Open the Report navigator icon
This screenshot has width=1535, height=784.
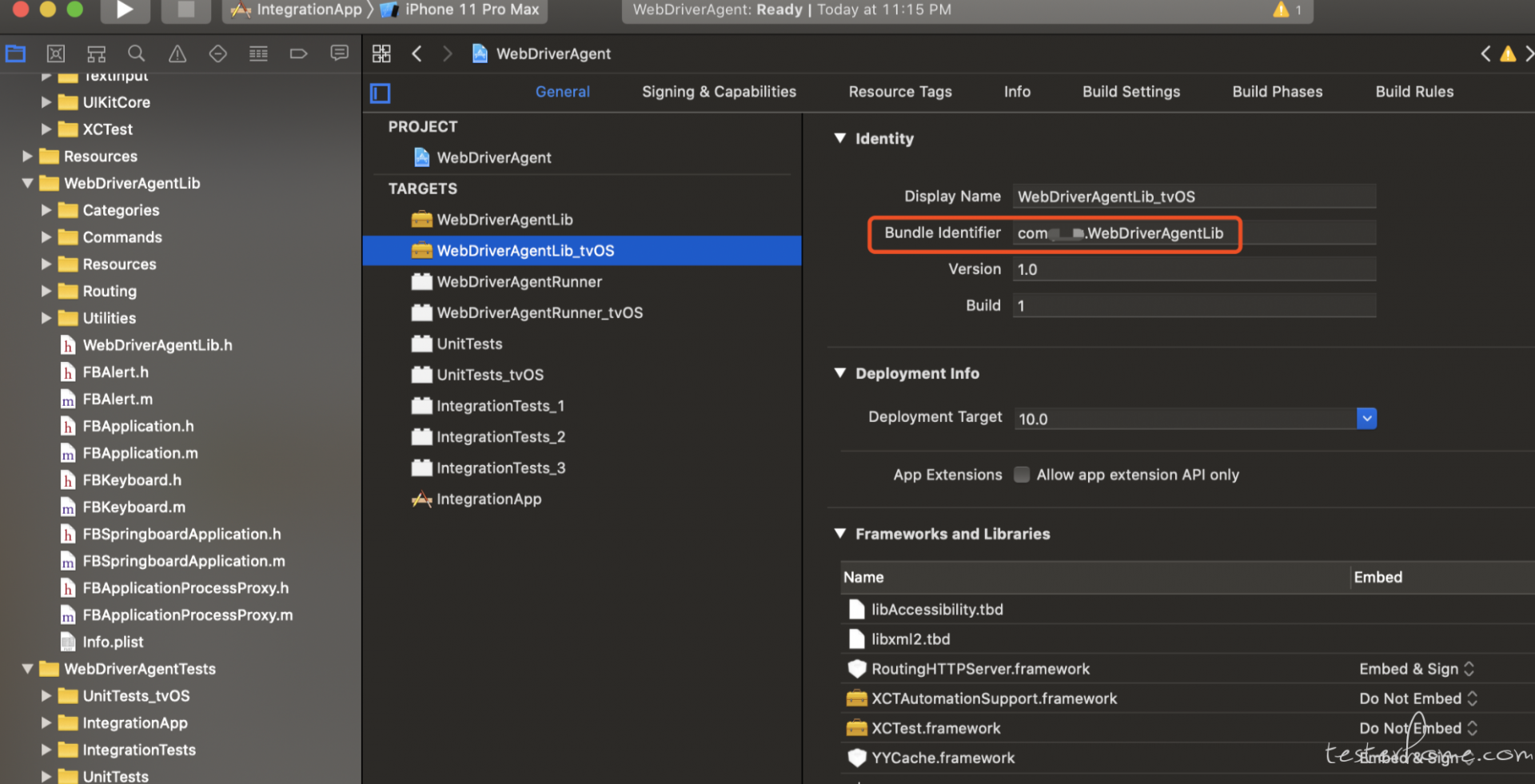pyautogui.click(x=339, y=54)
